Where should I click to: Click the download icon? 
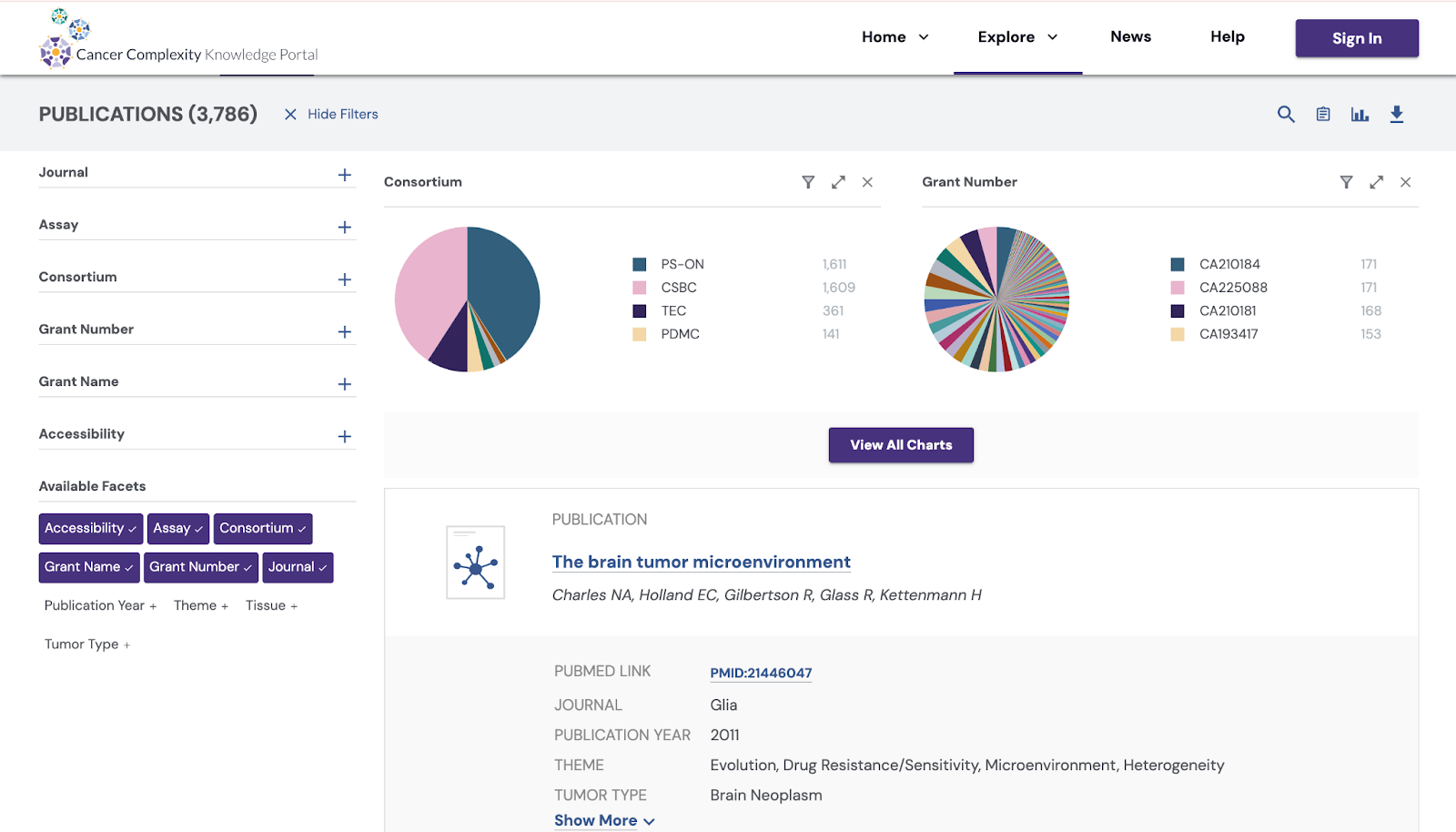tap(1397, 114)
